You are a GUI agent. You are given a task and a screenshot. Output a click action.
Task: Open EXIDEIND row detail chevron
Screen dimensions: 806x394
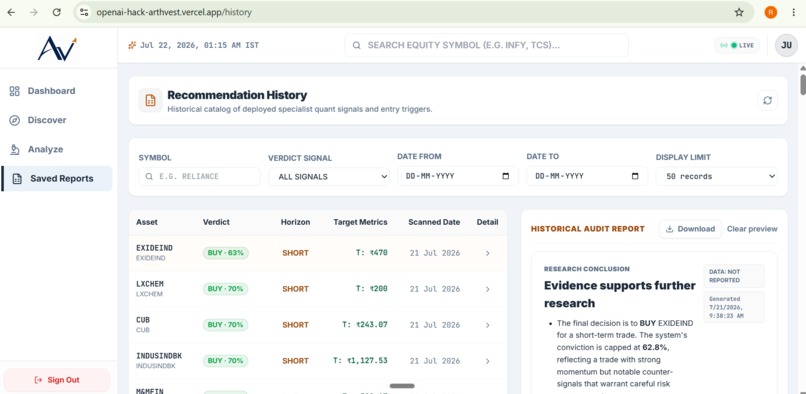coord(487,253)
